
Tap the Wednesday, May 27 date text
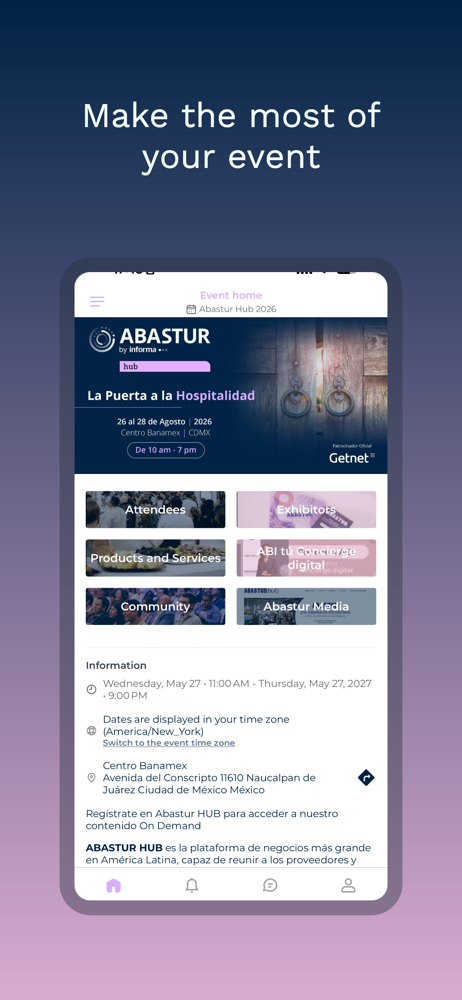point(237,689)
